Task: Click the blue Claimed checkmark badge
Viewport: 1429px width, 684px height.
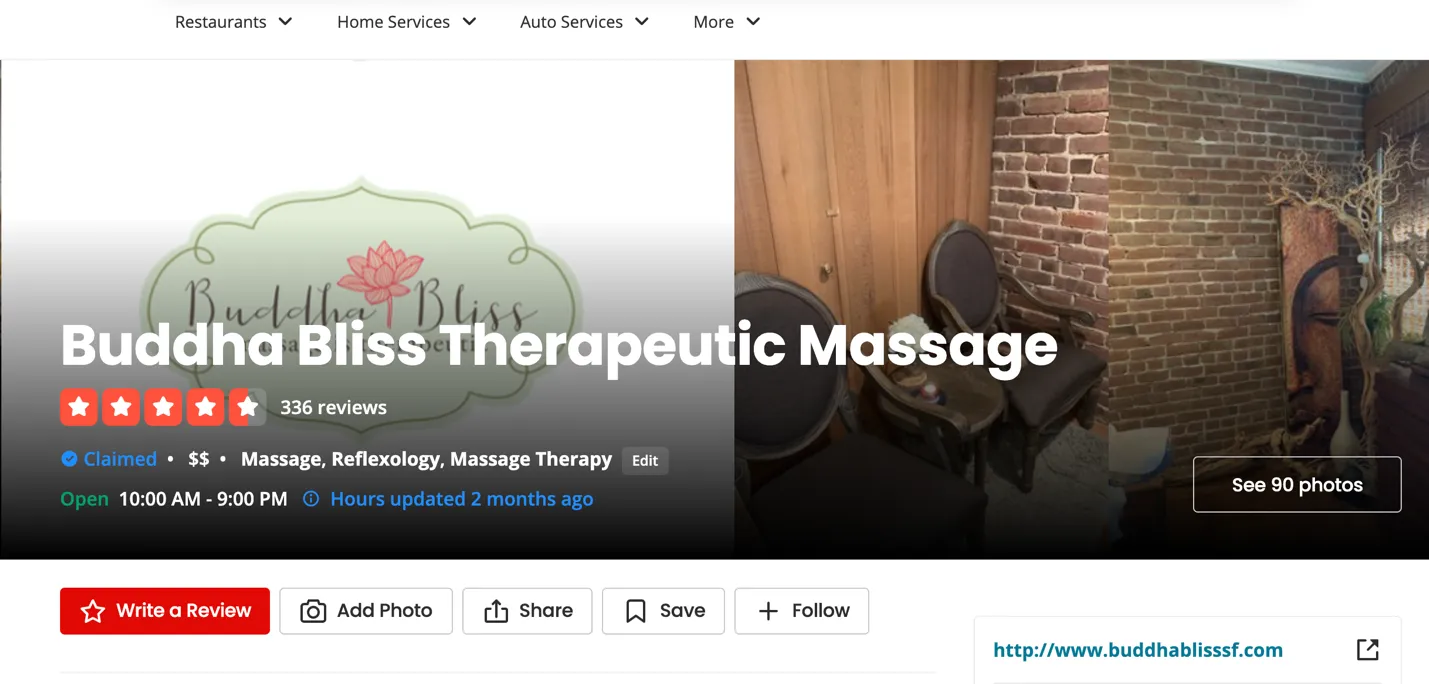Action: tap(69, 459)
